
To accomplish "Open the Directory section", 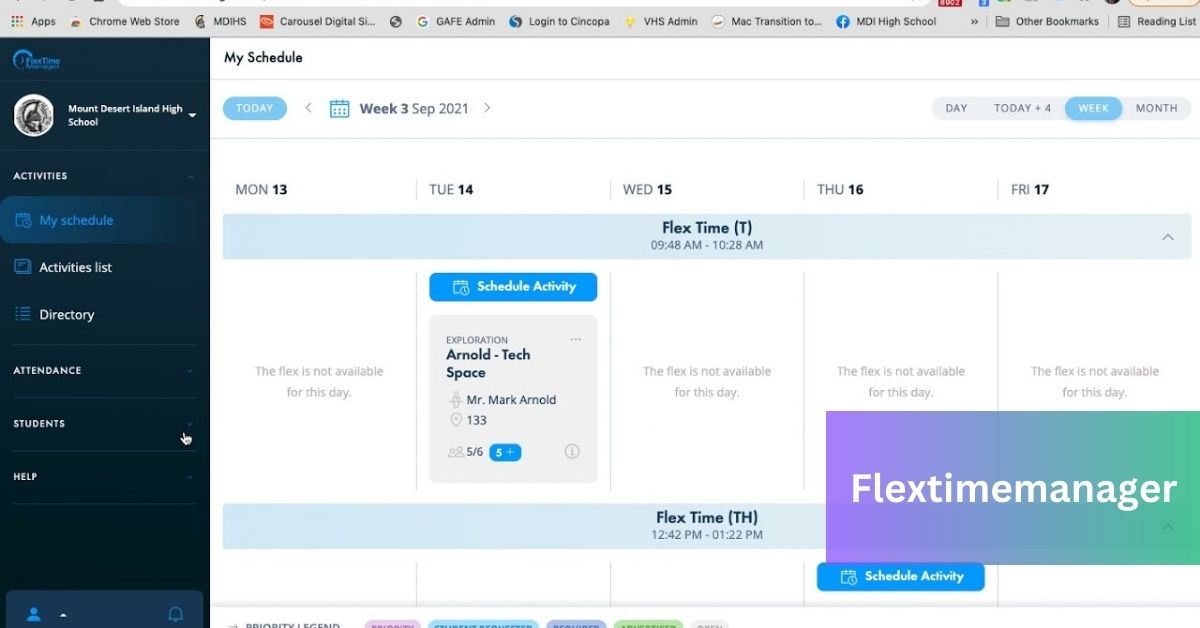I will [x=67, y=314].
